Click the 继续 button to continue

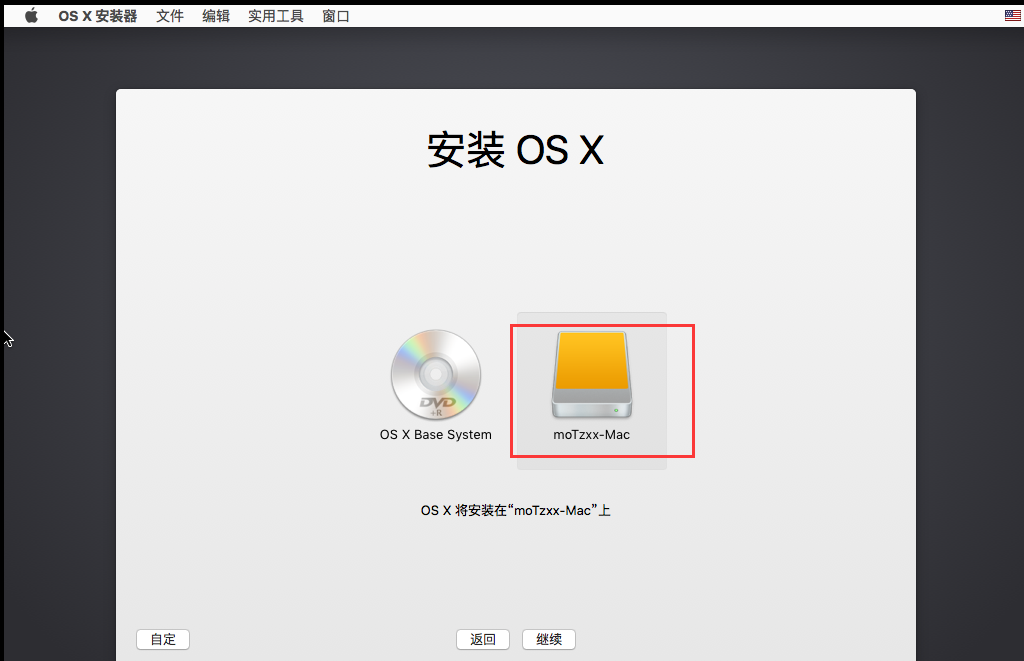click(549, 639)
